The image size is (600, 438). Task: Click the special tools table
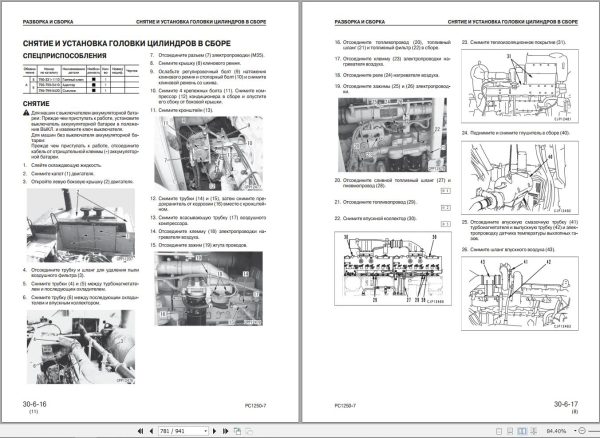tap(81, 79)
